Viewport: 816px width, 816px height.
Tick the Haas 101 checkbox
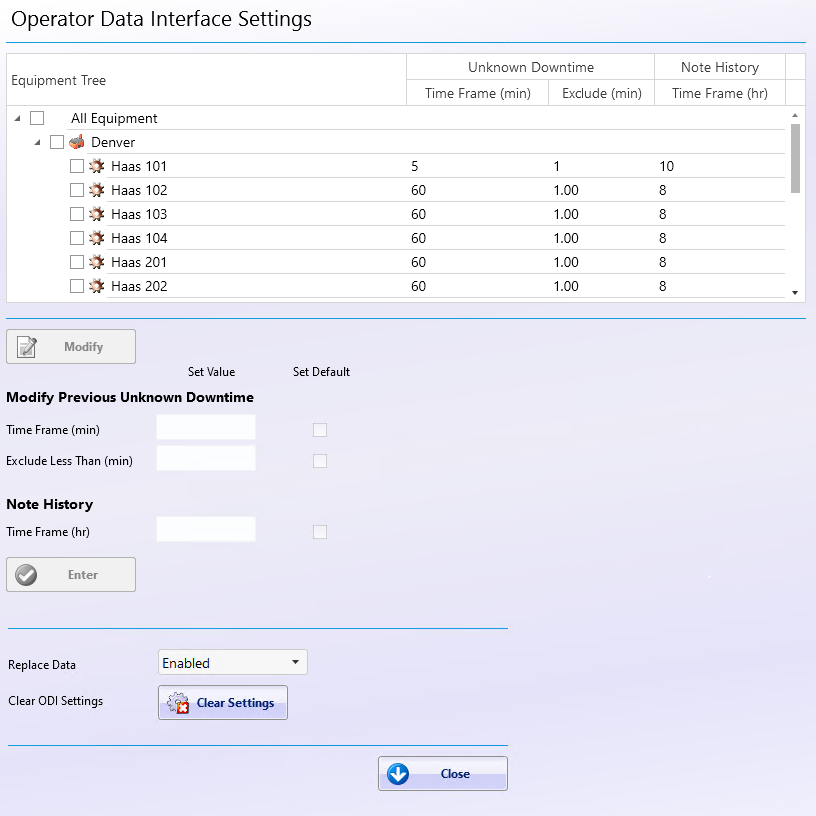(76, 166)
